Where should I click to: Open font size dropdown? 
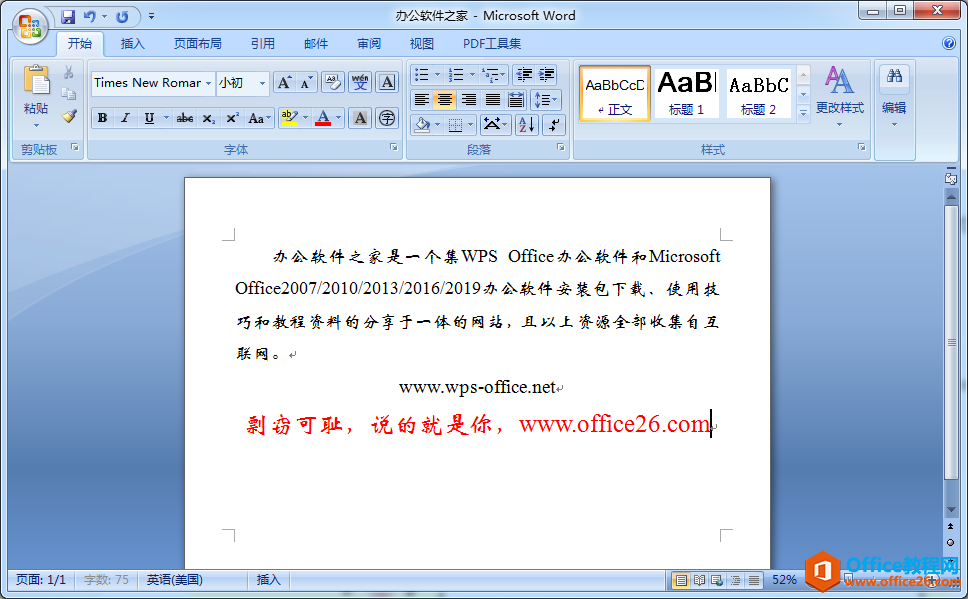[262, 83]
